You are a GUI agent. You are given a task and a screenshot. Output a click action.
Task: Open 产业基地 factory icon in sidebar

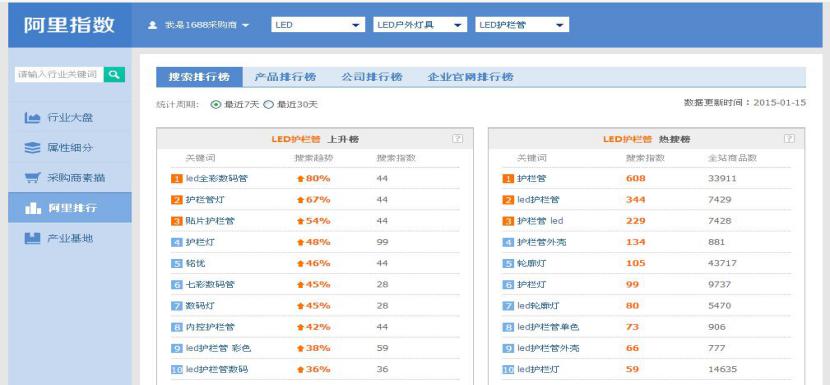tap(32, 238)
